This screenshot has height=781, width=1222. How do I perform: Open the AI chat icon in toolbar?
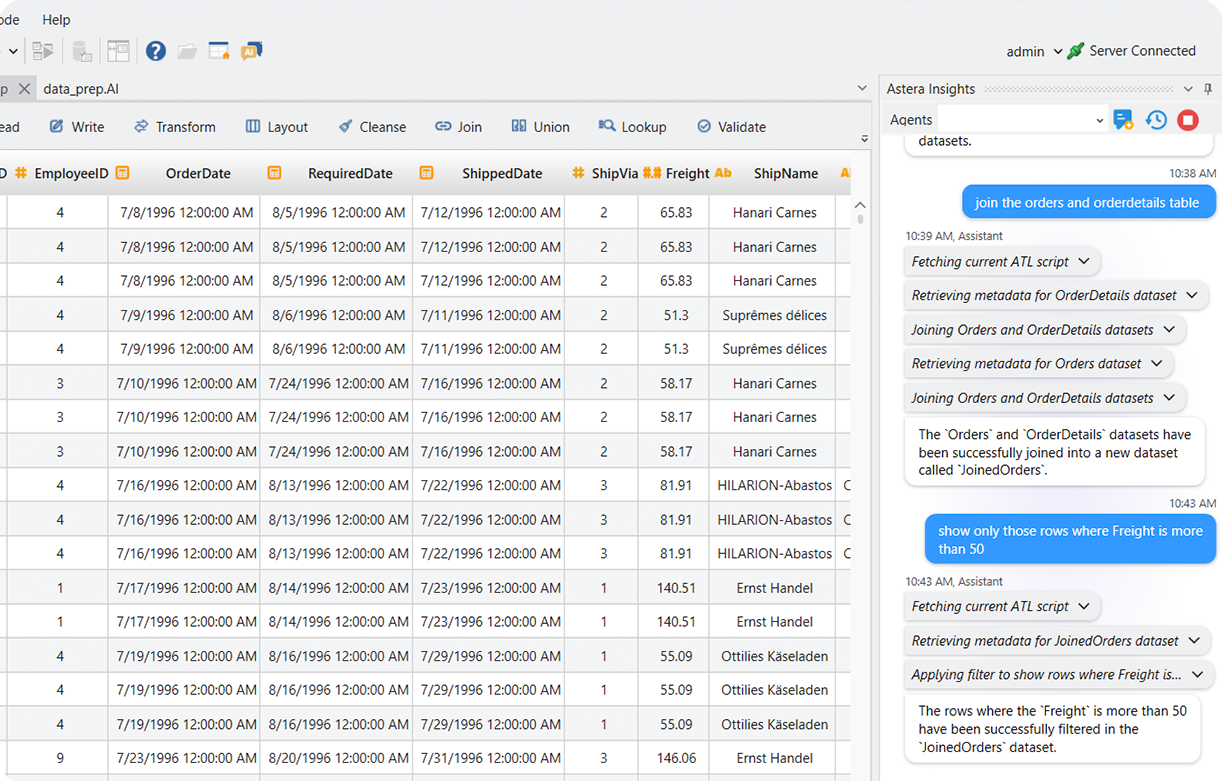(x=251, y=51)
